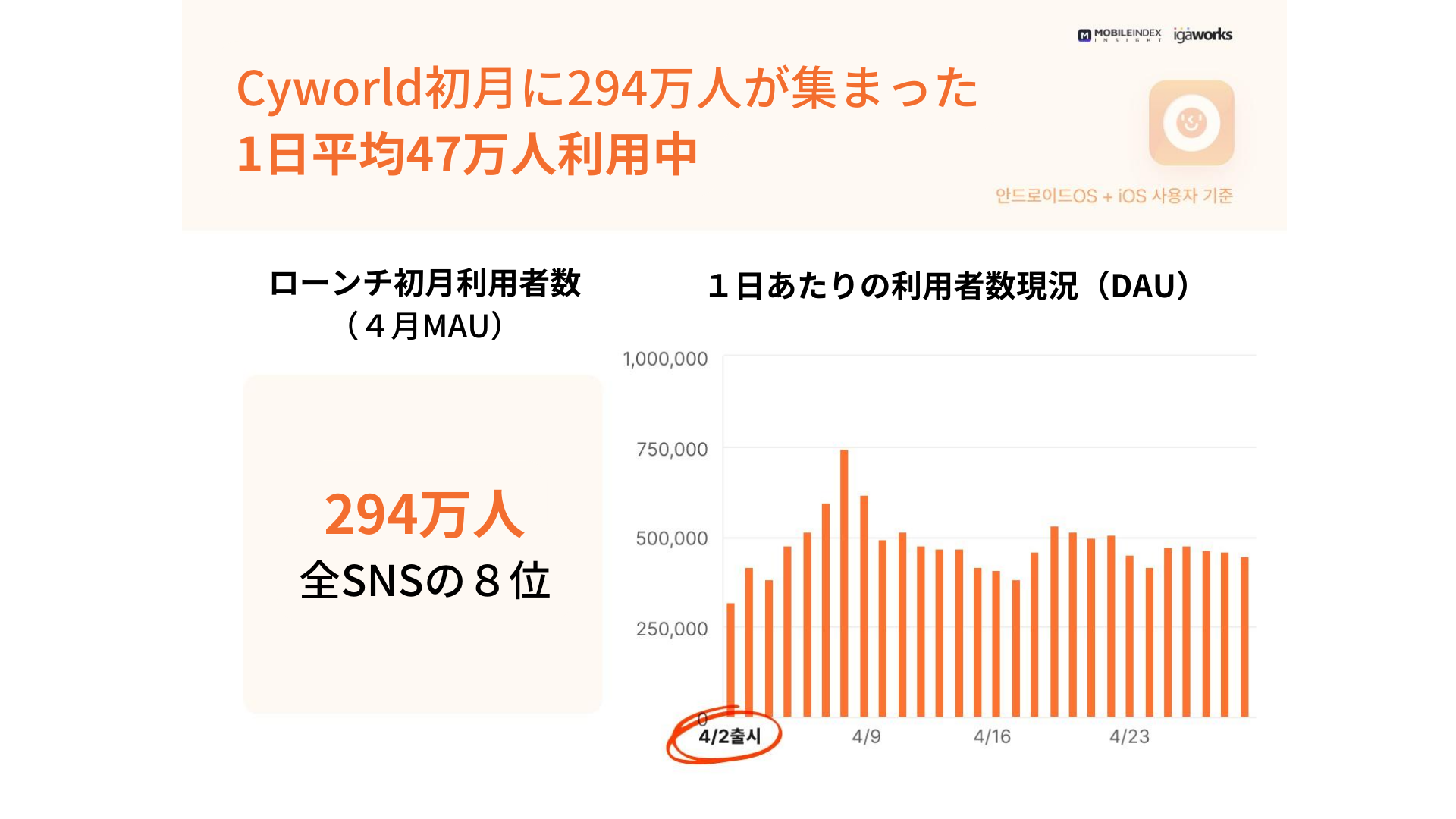Image resolution: width=1456 pixels, height=819 pixels.
Task: Click the '（４月MAU）' label
Action: point(425,326)
